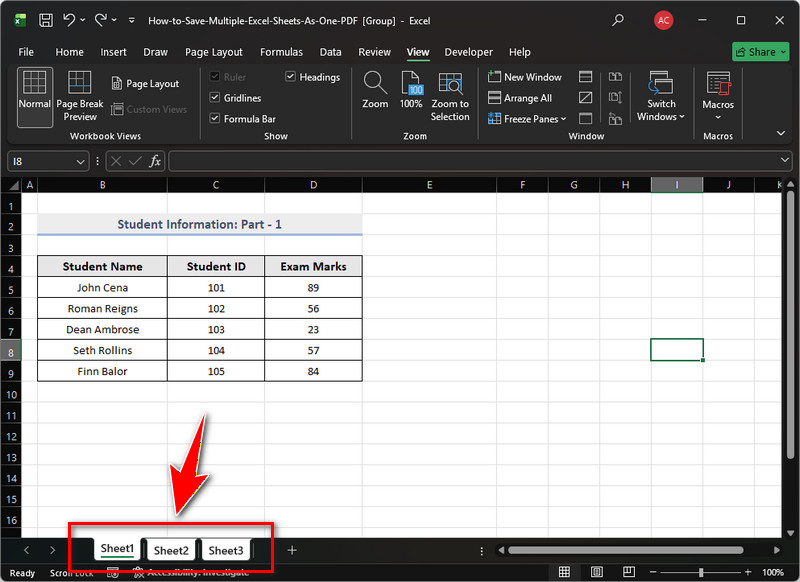
Task: Expand the Macros dropdown arrow
Action: (x=718, y=117)
